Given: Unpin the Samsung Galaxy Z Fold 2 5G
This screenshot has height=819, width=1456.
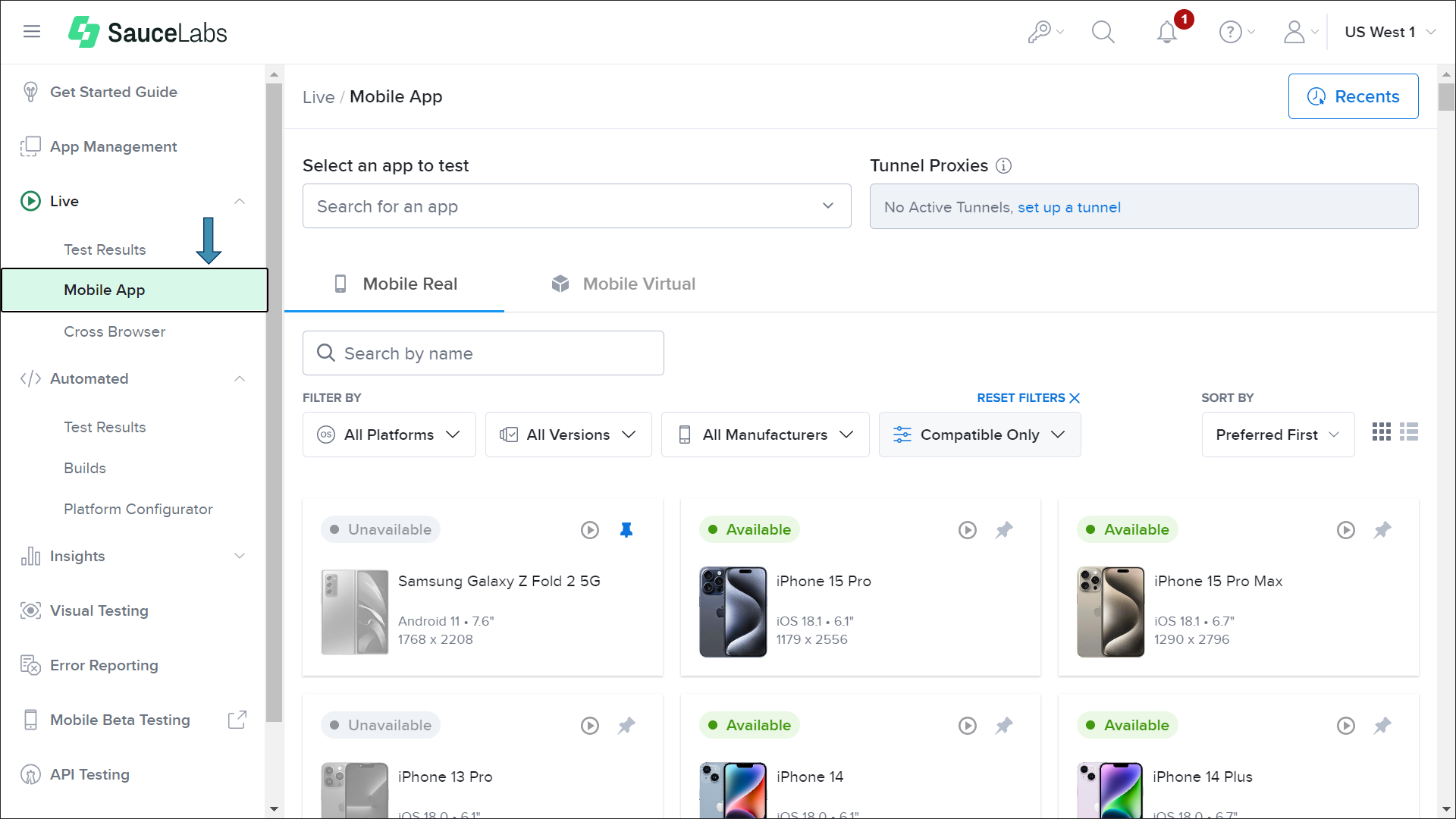Looking at the screenshot, I should pyautogui.click(x=626, y=530).
